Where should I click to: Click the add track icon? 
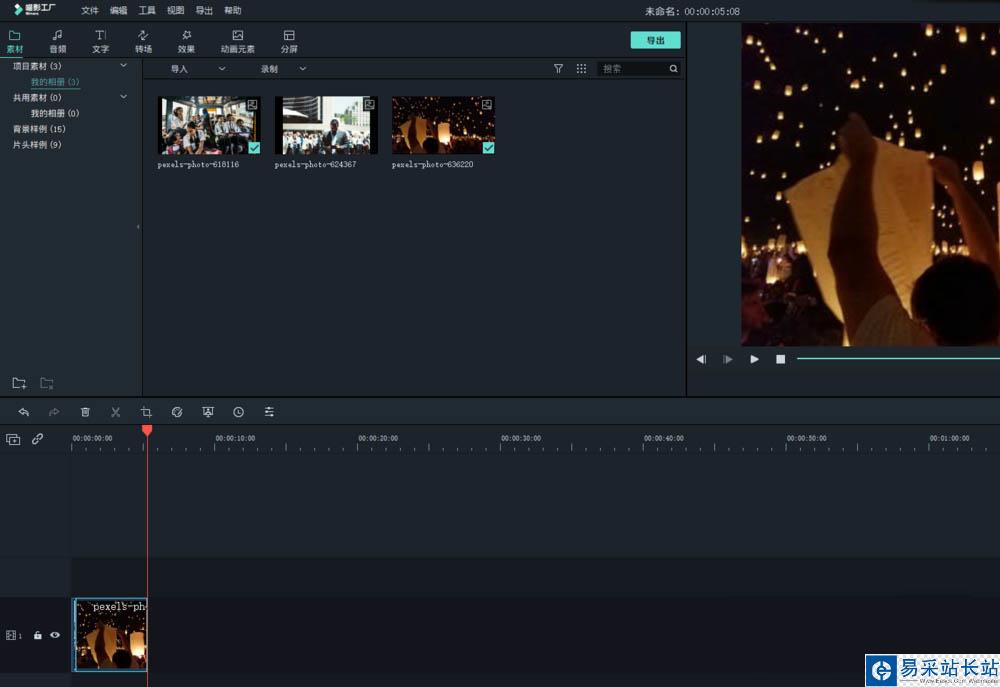(13, 439)
